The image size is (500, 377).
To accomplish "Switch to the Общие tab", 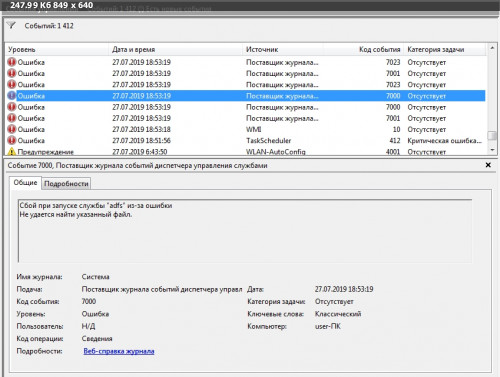I will point(25,183).
